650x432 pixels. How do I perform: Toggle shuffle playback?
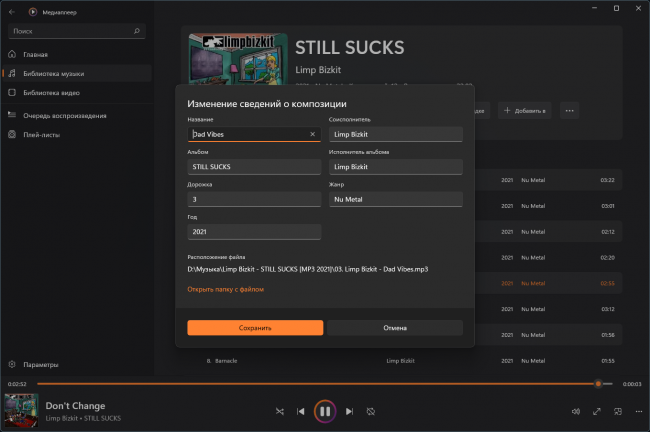point(280,412)
